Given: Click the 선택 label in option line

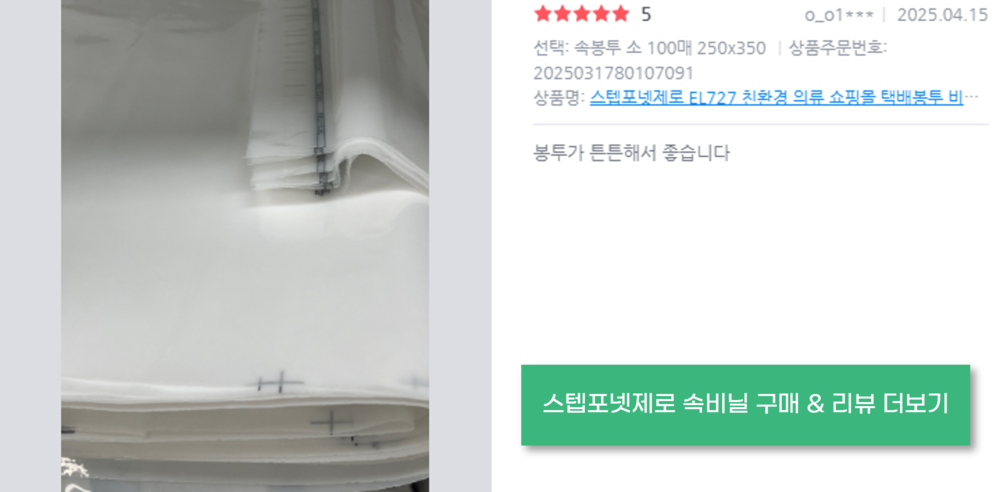Looking at the screenshot, I should click(552, 48).
